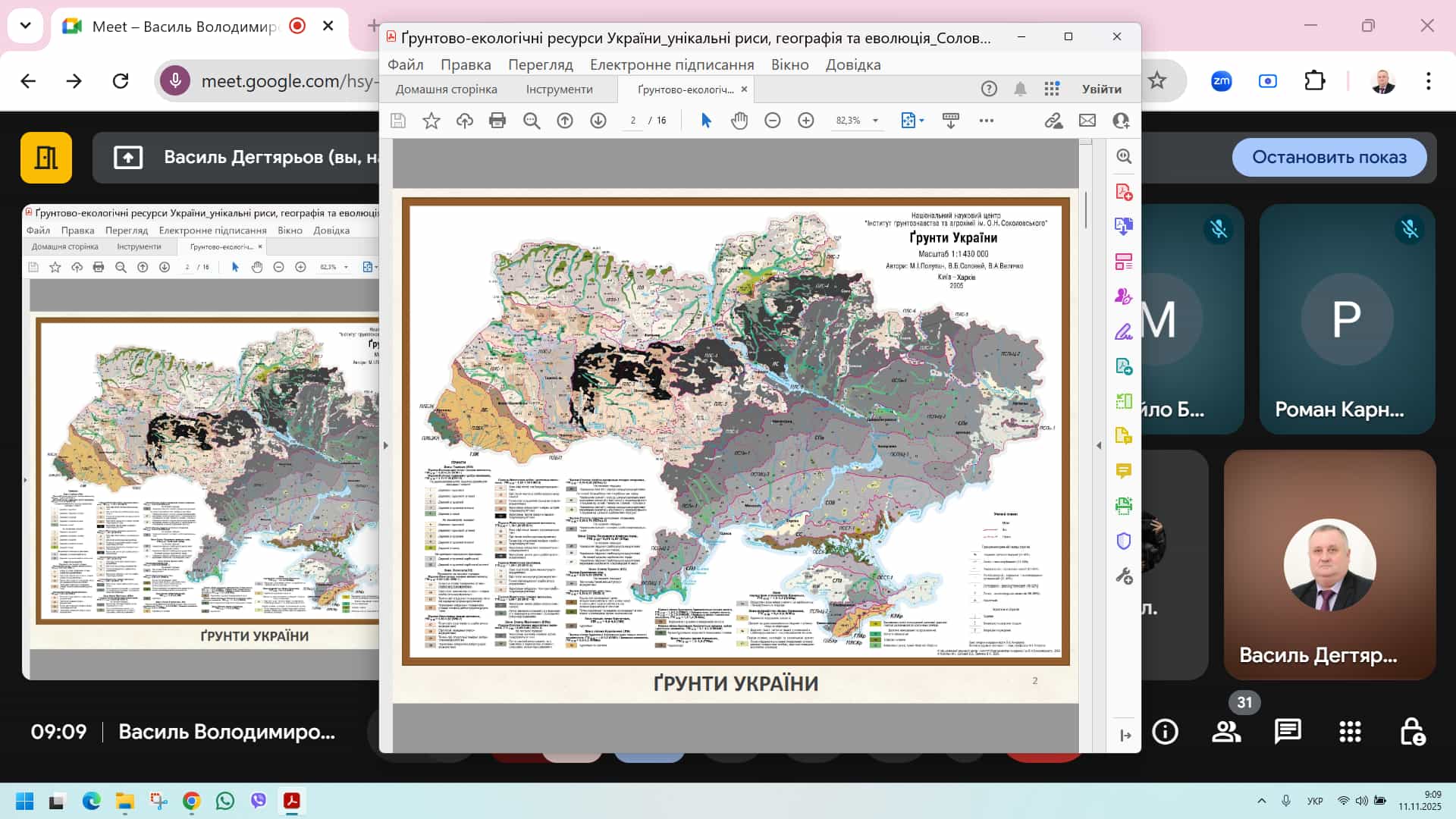Viewport: 1456px width, 819px height.
Task: Send file by email envelope icon
Action: coord(1087,121)
